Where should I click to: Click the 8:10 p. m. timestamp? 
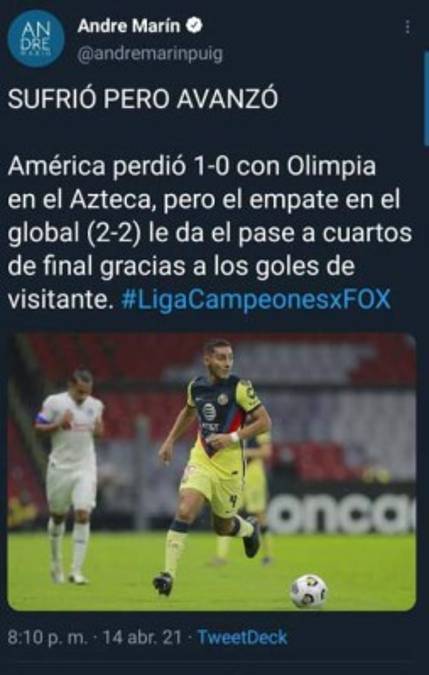tap(47, 637)
